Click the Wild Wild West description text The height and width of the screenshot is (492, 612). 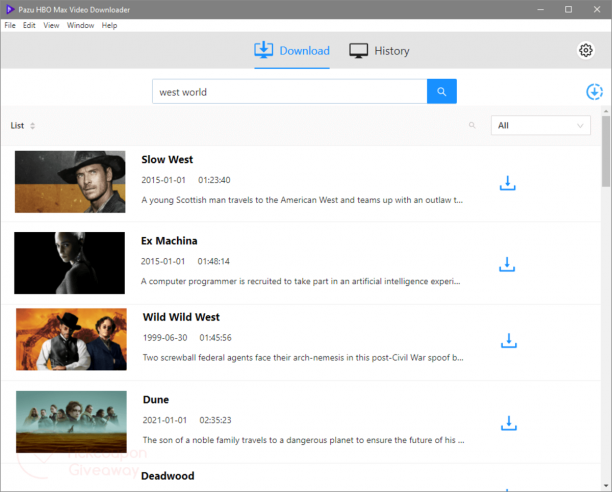pyautogui.click(x=303, y=358)
